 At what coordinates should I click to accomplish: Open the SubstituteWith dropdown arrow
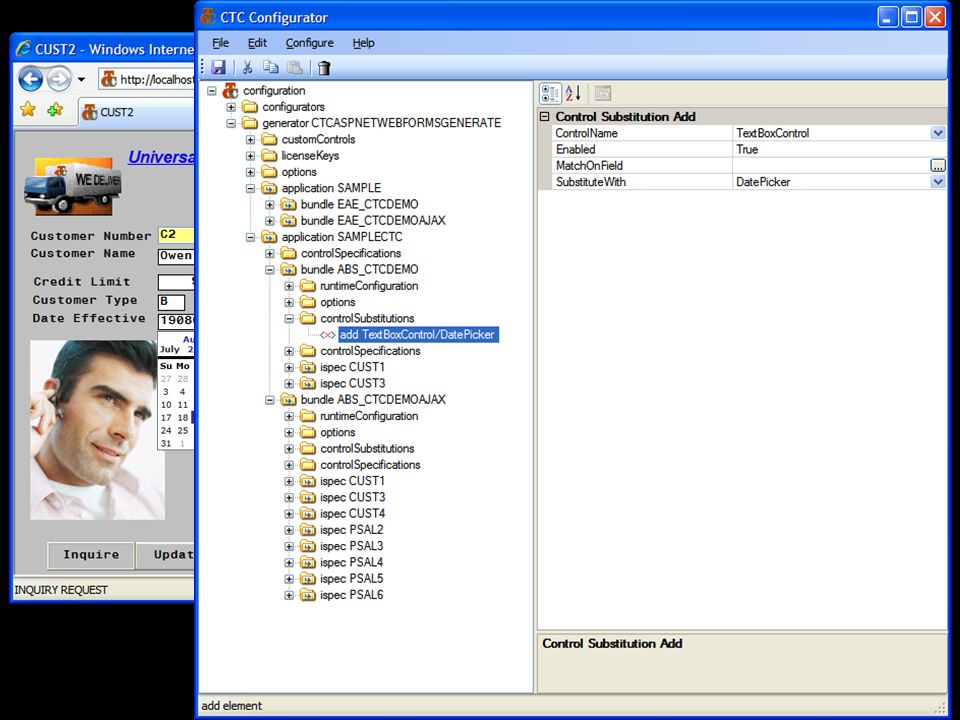click(938, 182)
